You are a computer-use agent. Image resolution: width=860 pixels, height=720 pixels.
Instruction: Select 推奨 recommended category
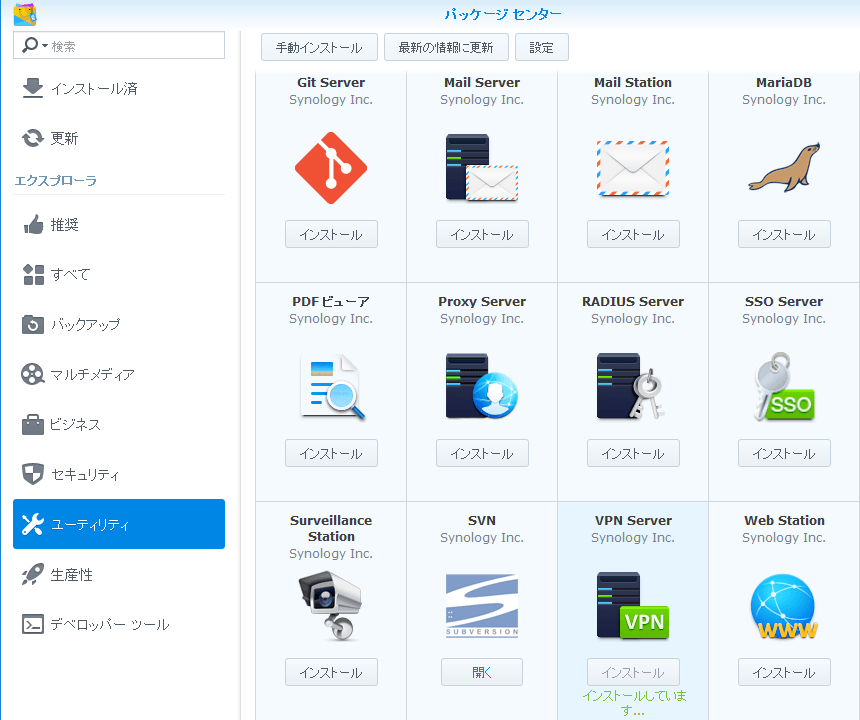(119, 224)
